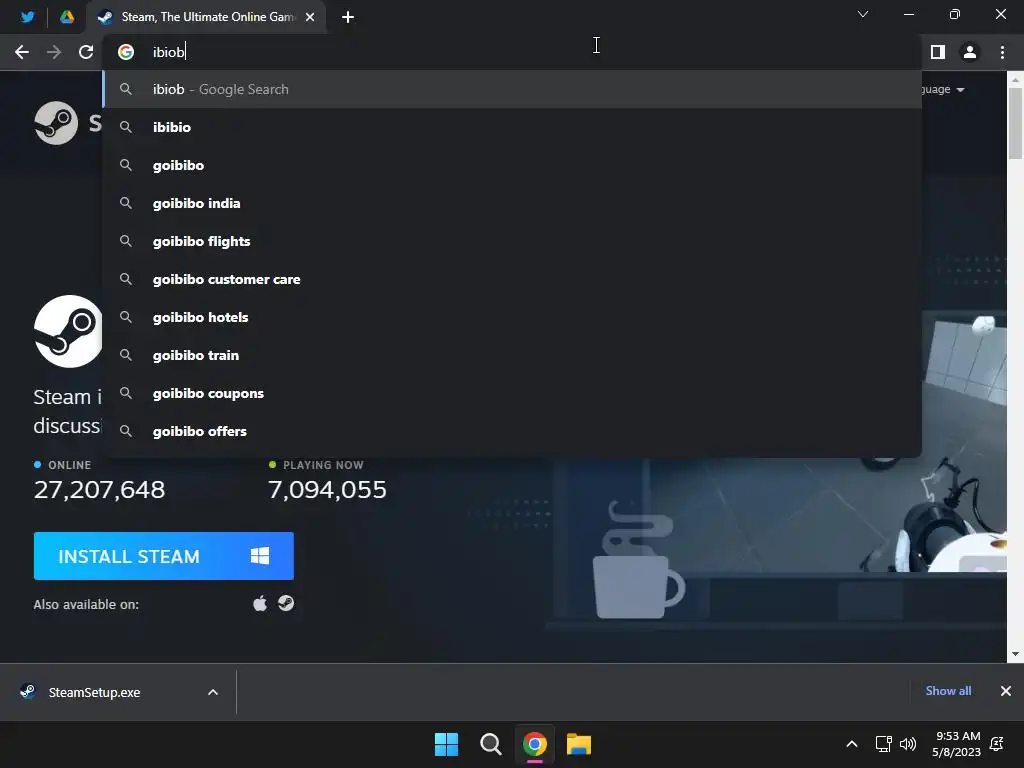The image size is (1024, 768).
Task: Click the large Steam logo on page
Action: coord(69,331)
